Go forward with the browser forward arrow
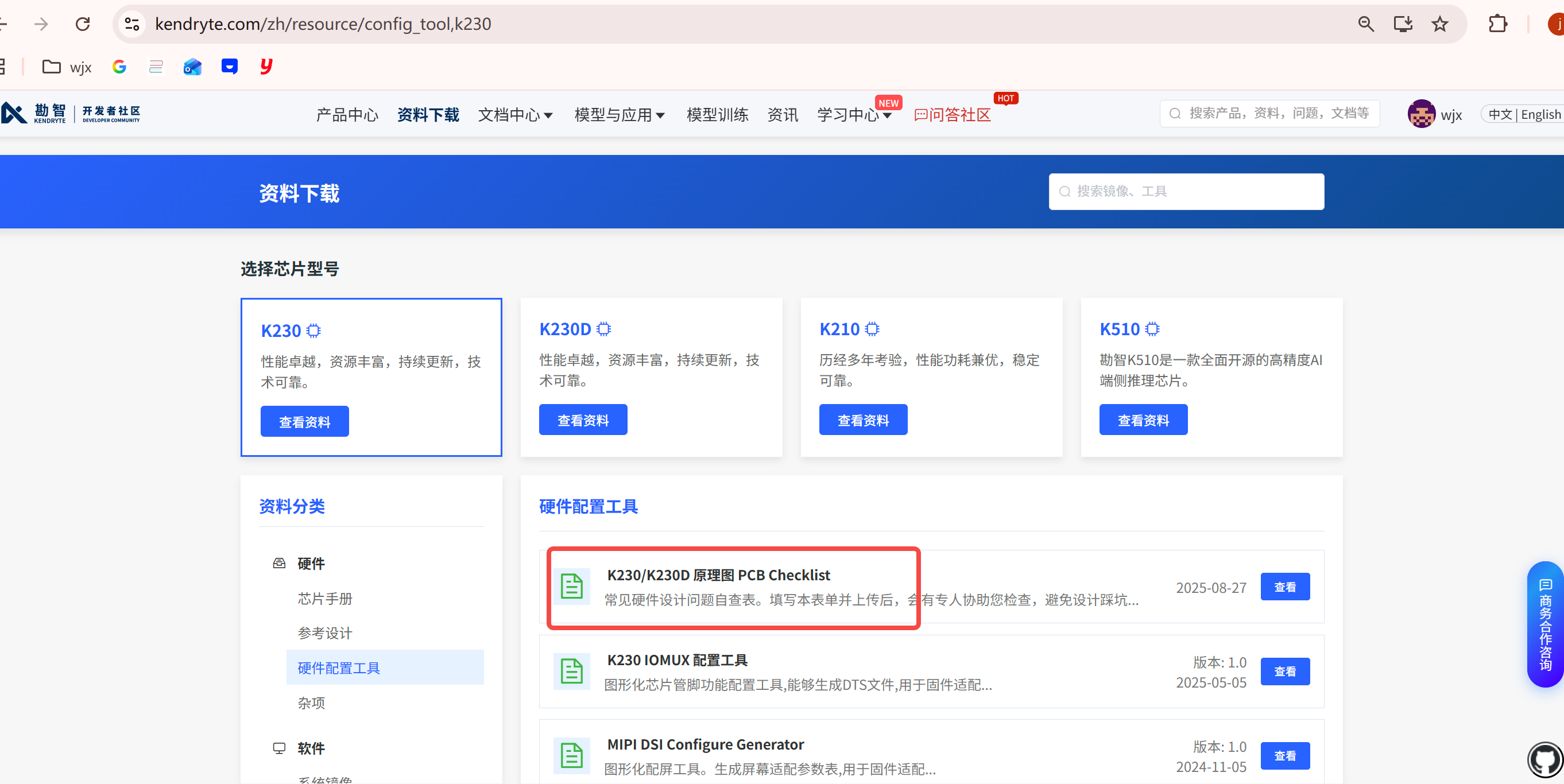Image resolution: width=1564 pixels, height=784 pixels. coord(41,24)
